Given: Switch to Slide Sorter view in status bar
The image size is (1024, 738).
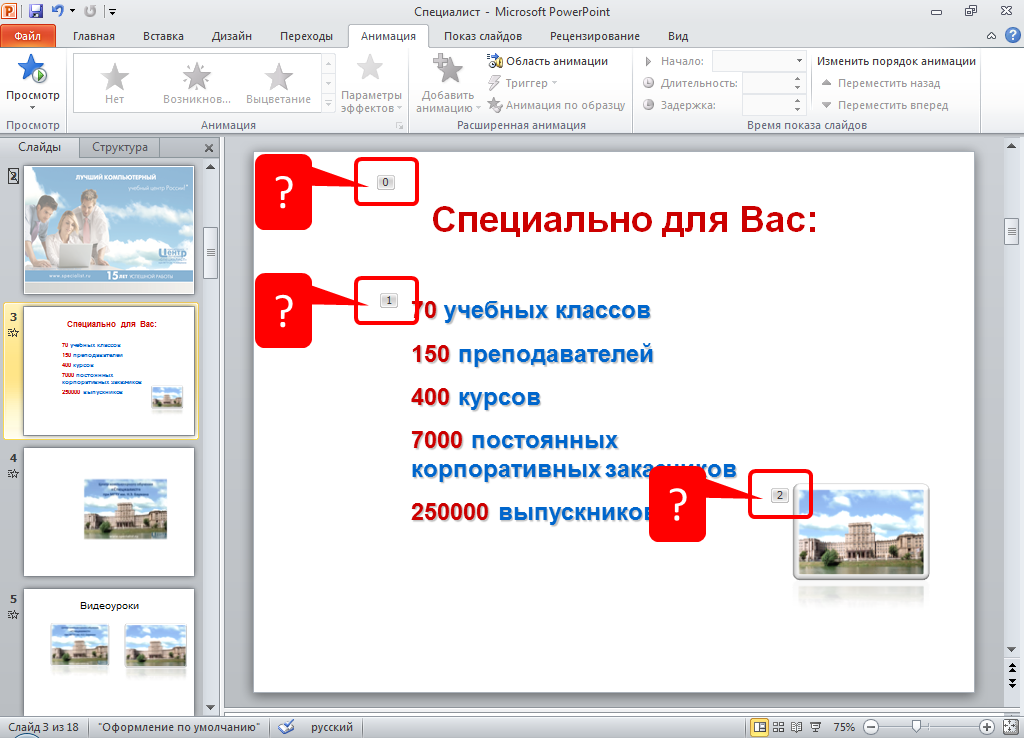Looking at the screenshot, I should point(778,727).
